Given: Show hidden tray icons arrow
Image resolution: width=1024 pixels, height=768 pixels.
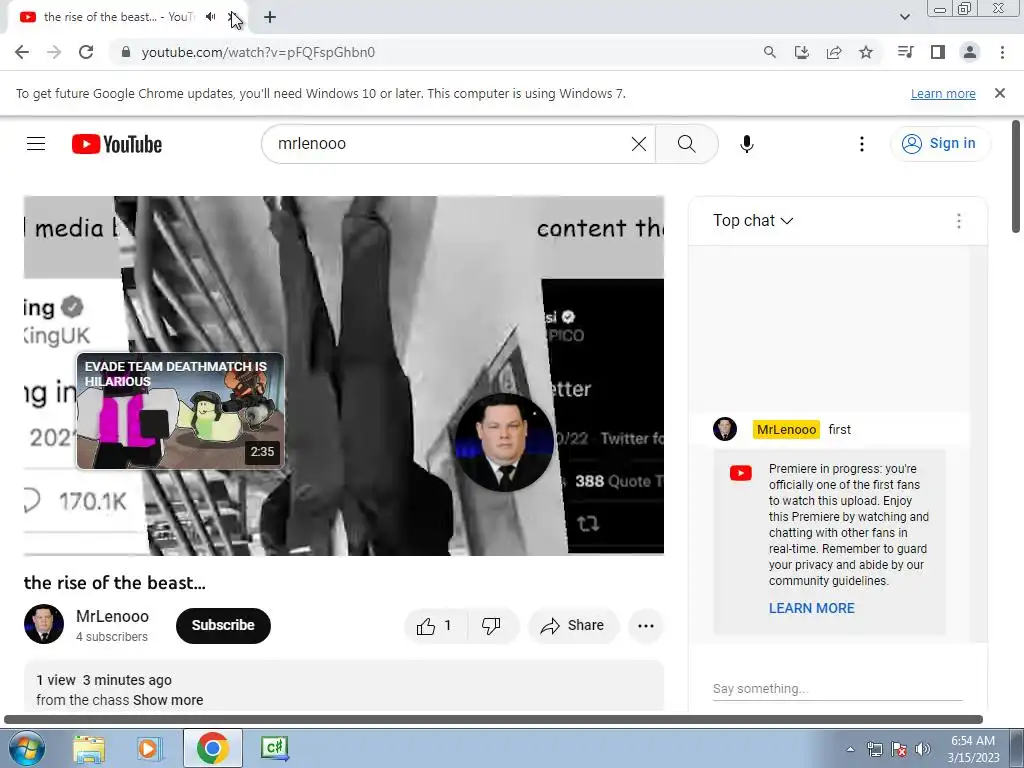Looking at the screenshot, I should click(x=850, y=750).
